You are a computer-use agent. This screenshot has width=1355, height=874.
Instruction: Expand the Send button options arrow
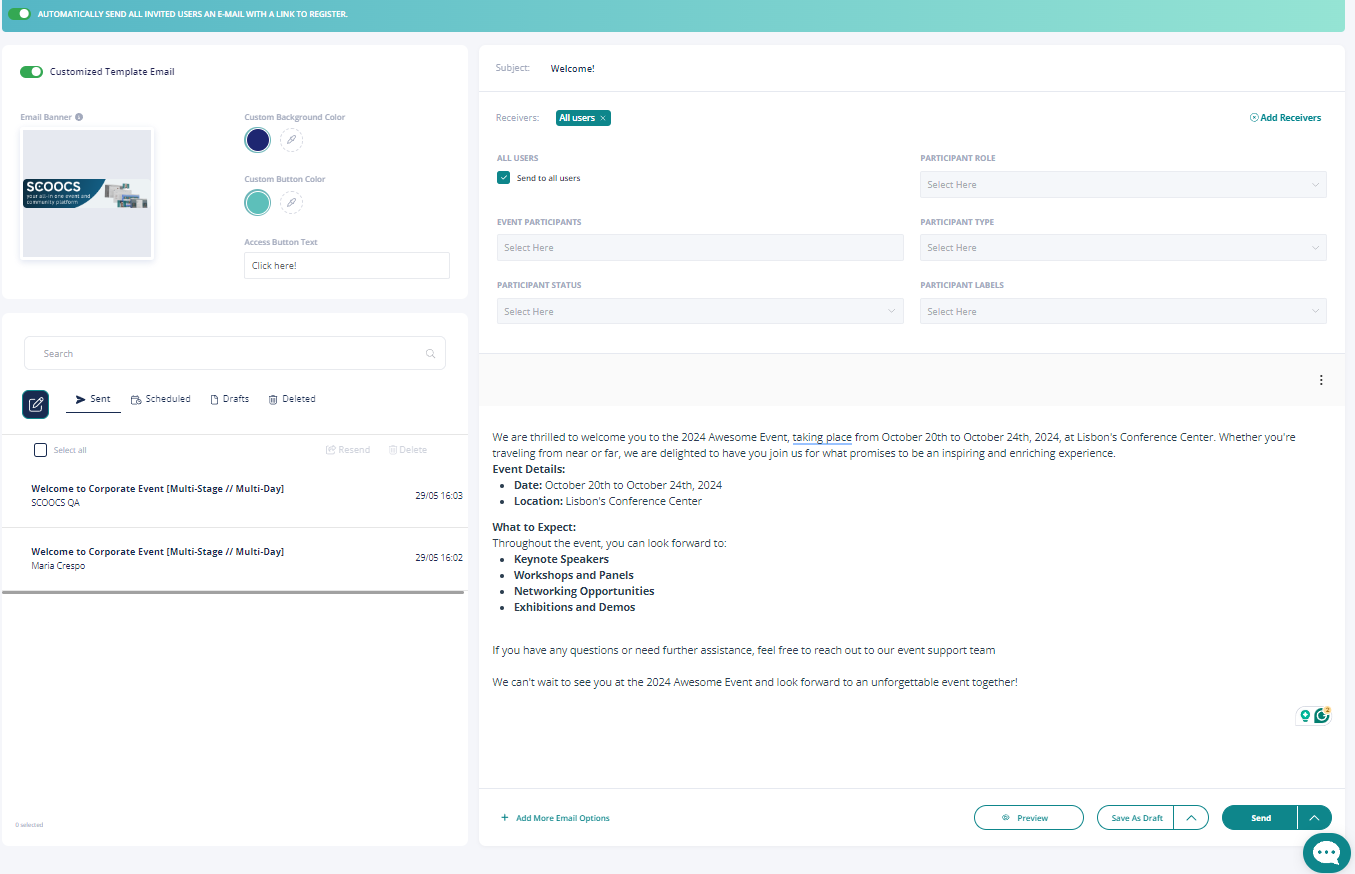pyautogui.click(x=1314, y=818)
